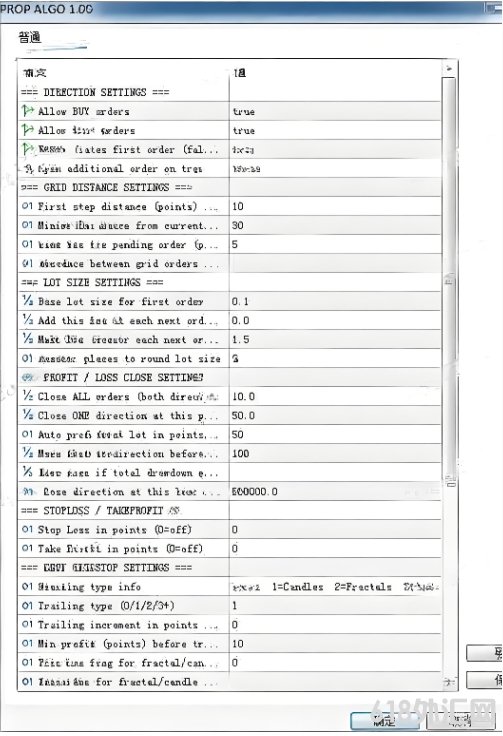This screenshot has height=736, width=503.
Task: Open the 普通 tab
Action: click(x=30, y=37)
